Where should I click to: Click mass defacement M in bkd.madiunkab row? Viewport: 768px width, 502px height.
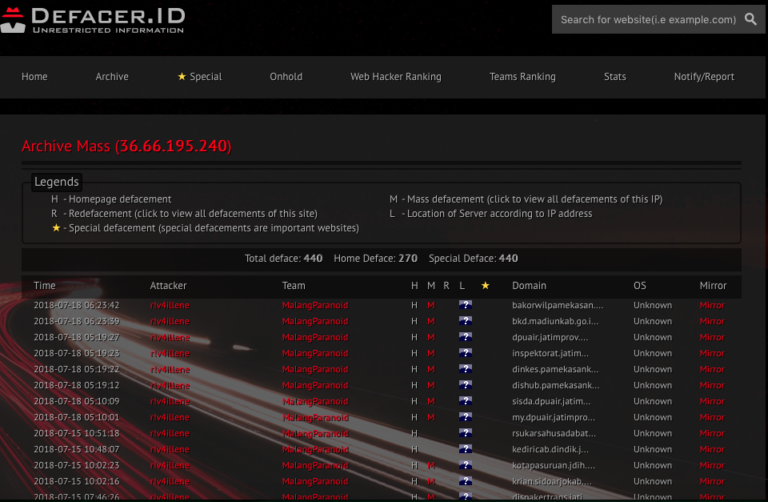[431, 321]
